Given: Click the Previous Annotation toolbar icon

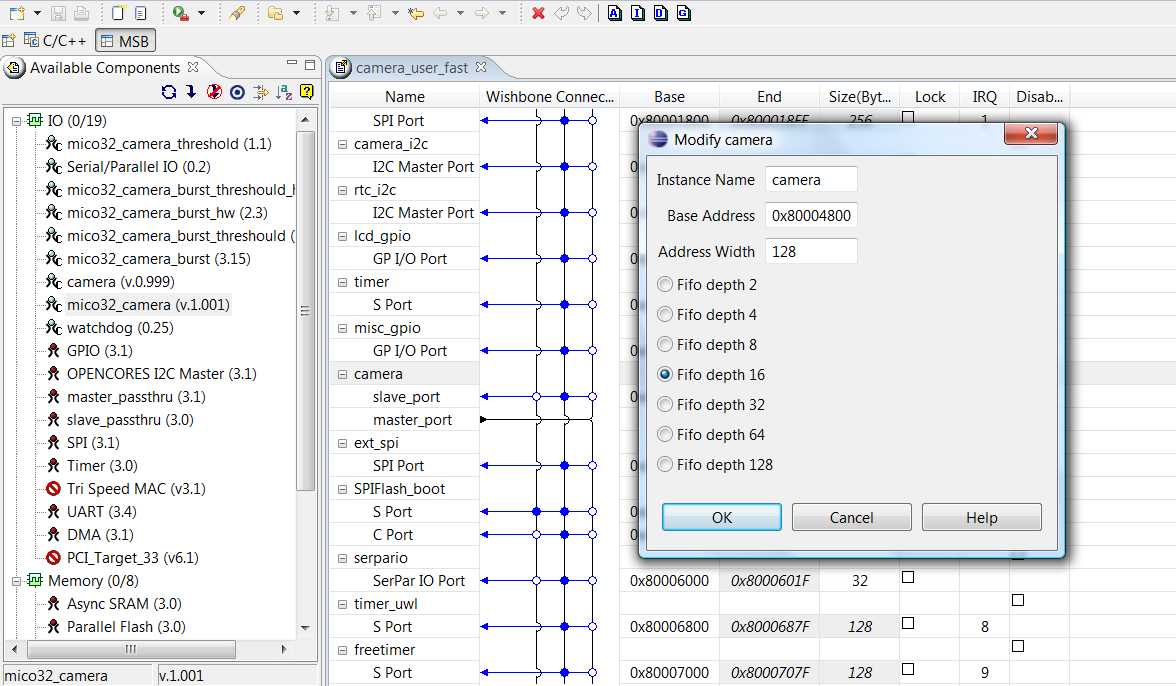Looking at the screenshot, I should coord(374,13).
